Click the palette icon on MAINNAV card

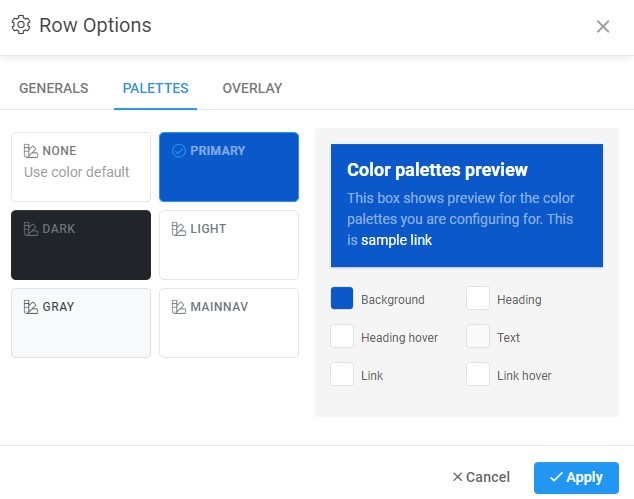pyautogui.click(x=179, y=307)
